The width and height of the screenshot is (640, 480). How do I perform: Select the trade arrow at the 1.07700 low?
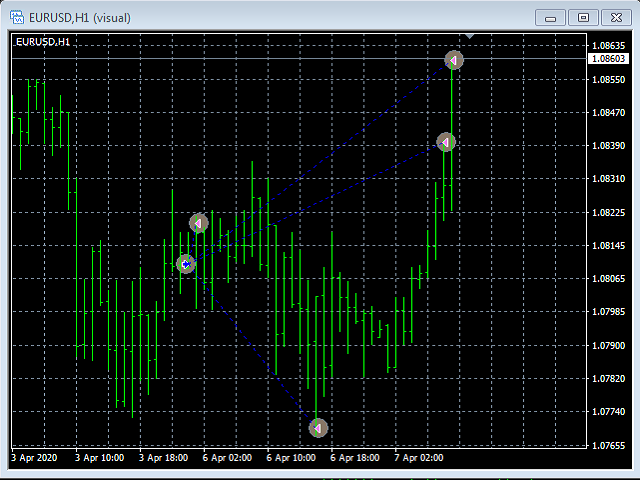[x=318, y=428]
